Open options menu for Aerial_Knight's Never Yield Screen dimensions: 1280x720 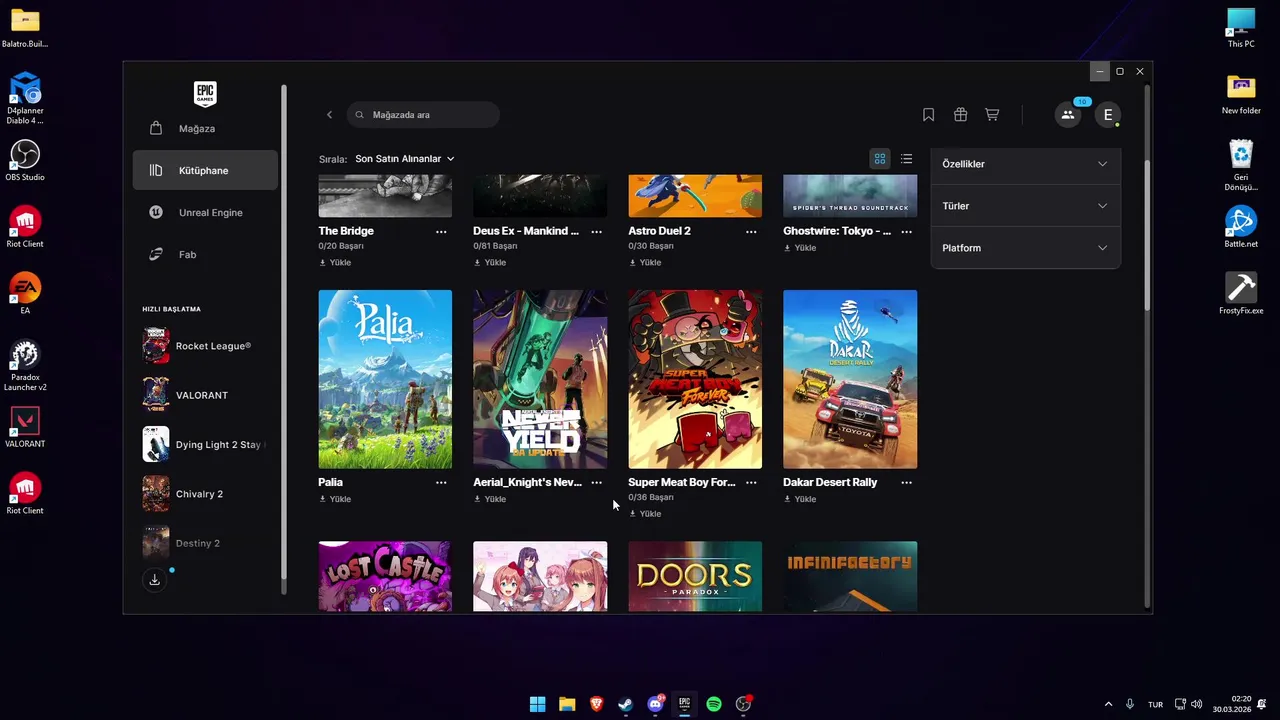[596, 482]
